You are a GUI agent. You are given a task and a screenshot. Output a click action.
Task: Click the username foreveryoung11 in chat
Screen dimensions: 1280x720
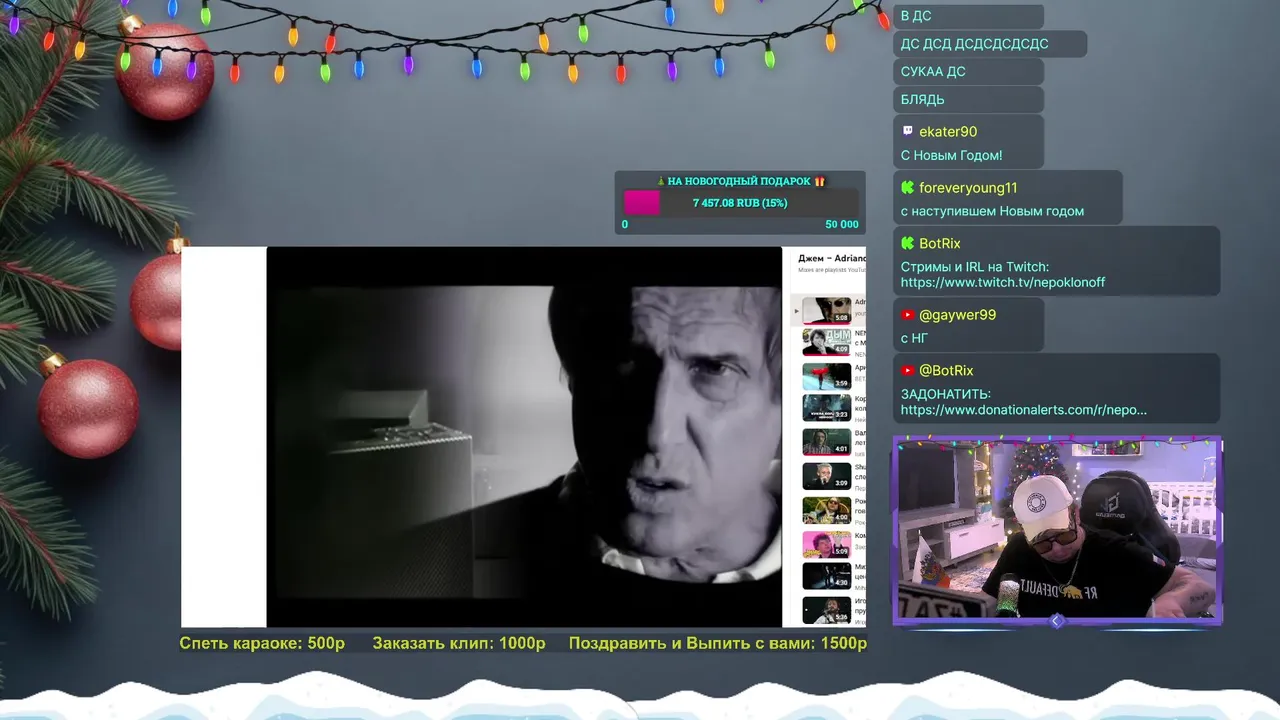968,187
